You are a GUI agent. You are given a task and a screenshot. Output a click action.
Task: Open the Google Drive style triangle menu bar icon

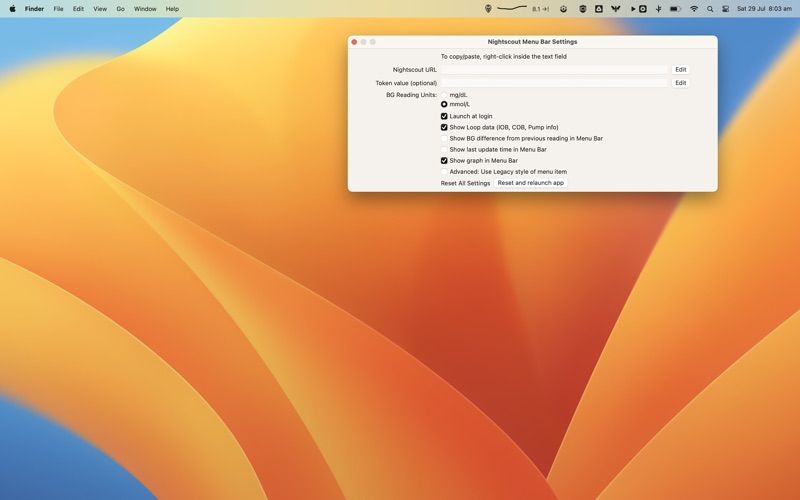tap(598, 9)
